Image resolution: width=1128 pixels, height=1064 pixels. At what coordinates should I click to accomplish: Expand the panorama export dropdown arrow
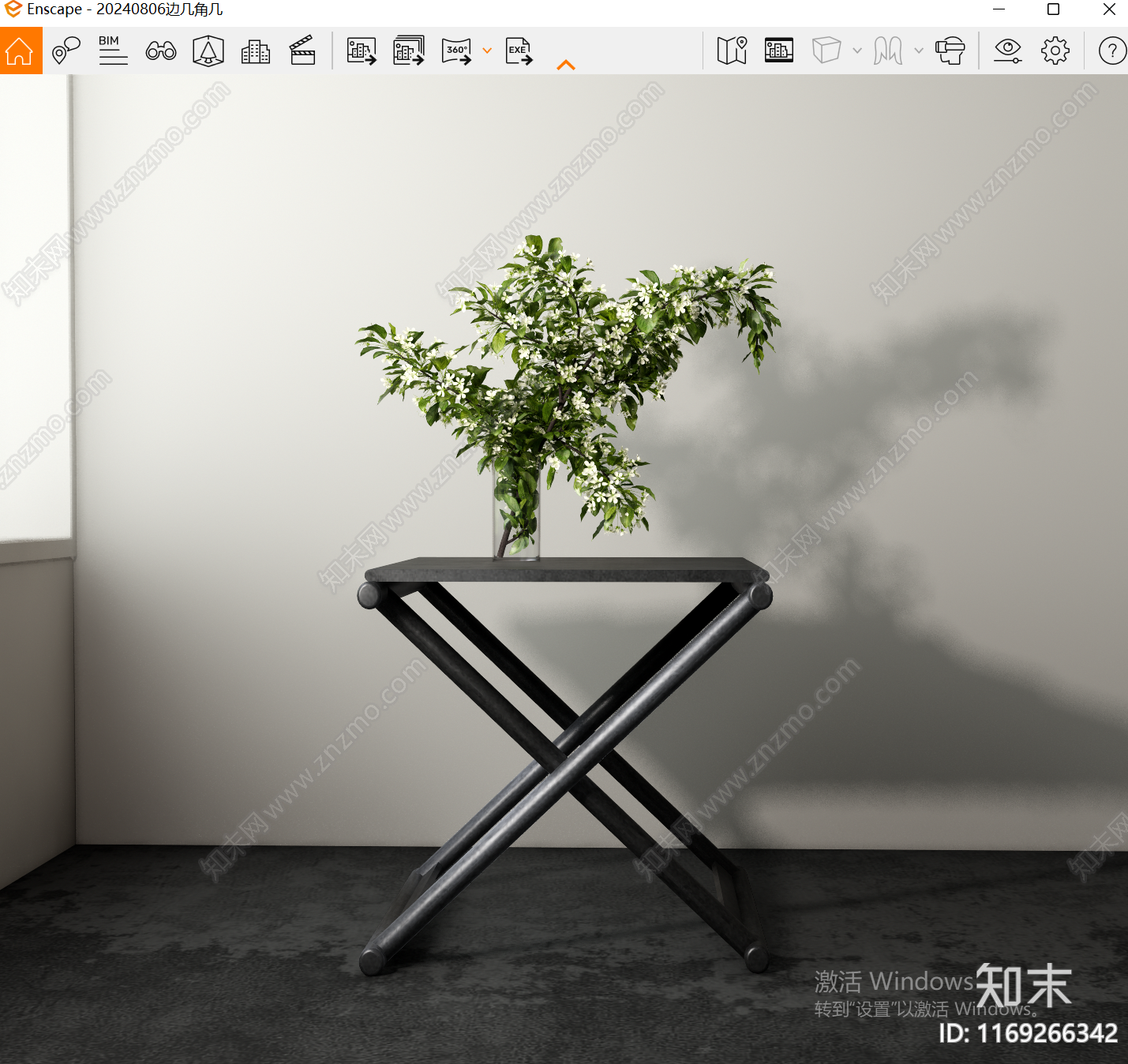pyautogui.click(x=487, y=51)
